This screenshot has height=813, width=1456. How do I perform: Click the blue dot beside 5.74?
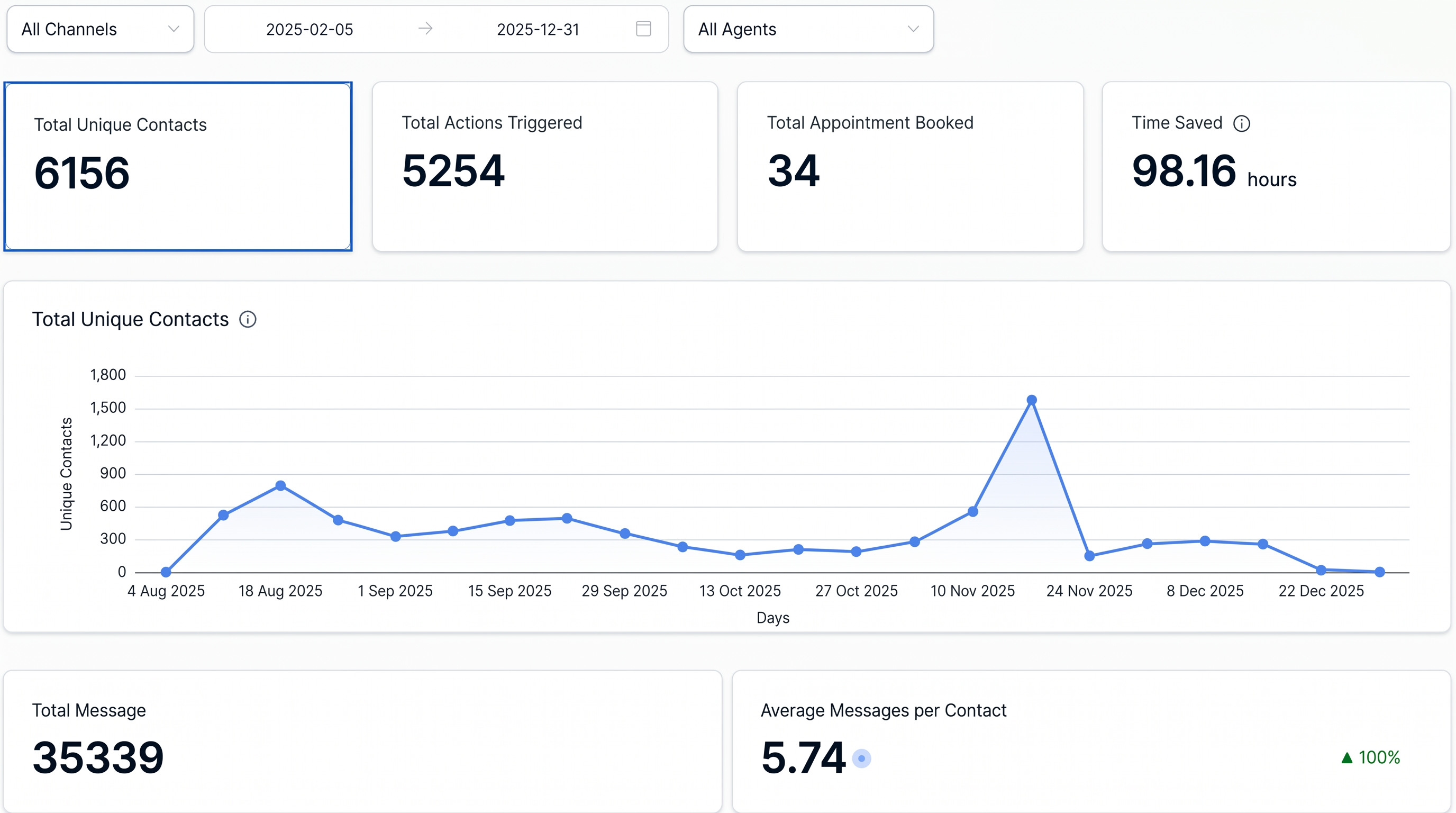click(861, 758)
